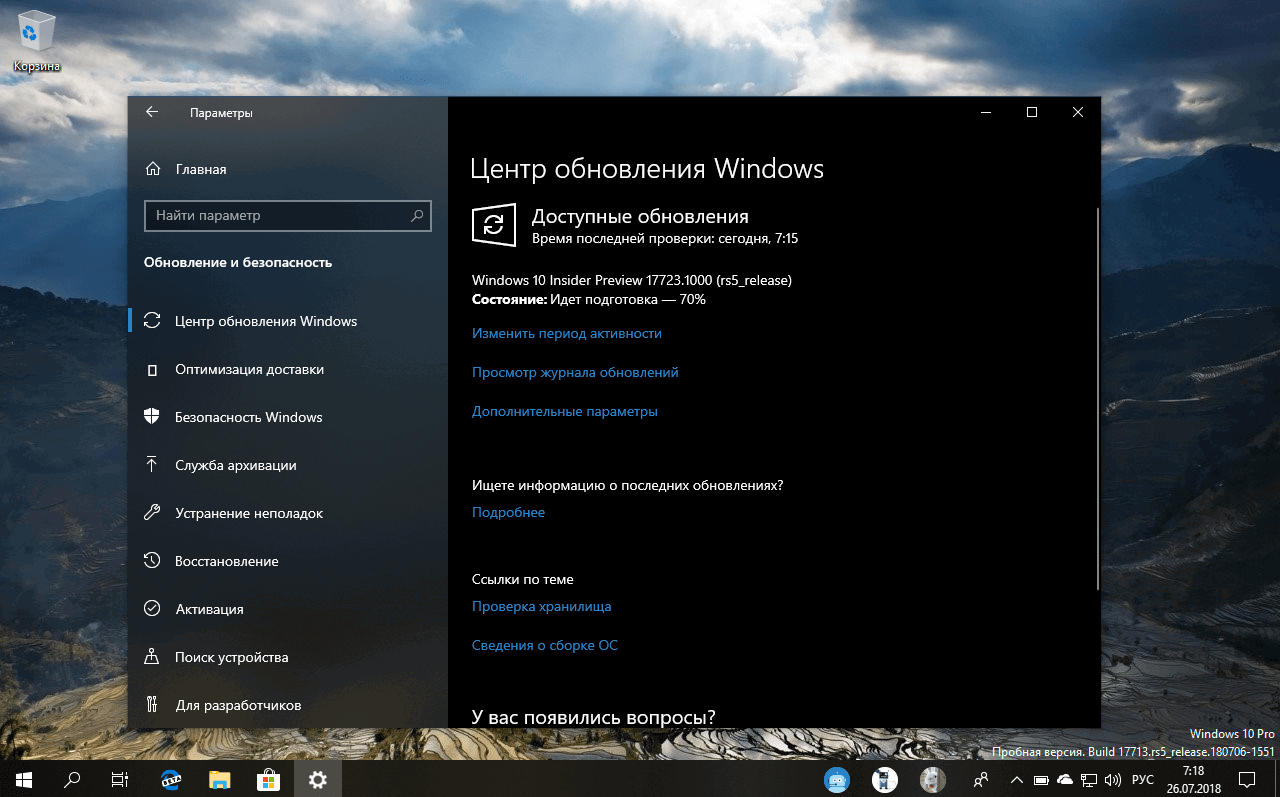The width and height of the screenshot is (1280, 797).
Task: Open OneDrive cloud icon in system tray
Action: tap(1064, 780)
